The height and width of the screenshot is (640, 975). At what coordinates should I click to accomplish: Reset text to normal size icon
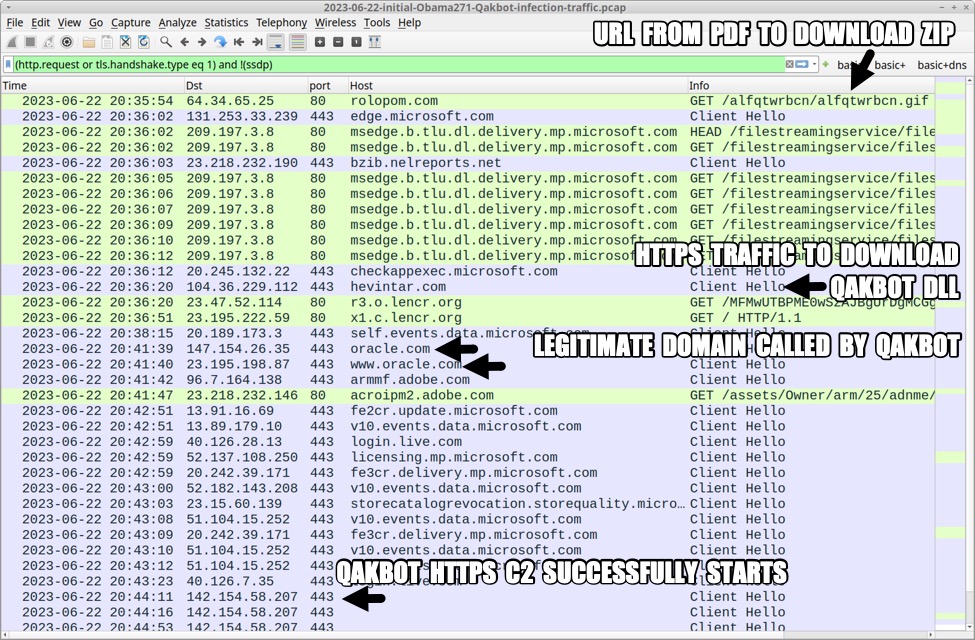(x=356, y=42)
